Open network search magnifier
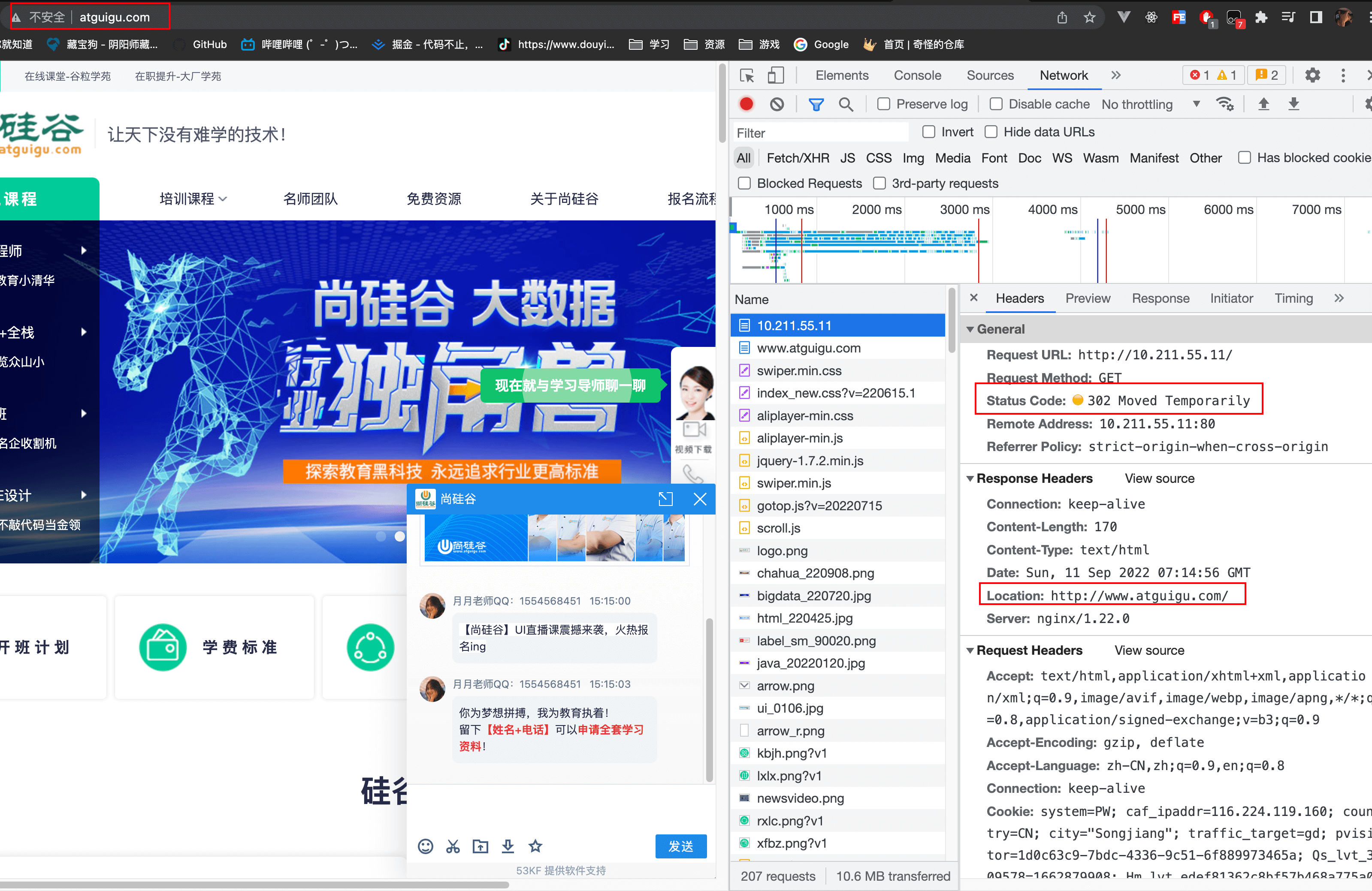Viewport: 1372px width, 891px height. (846, 104)
